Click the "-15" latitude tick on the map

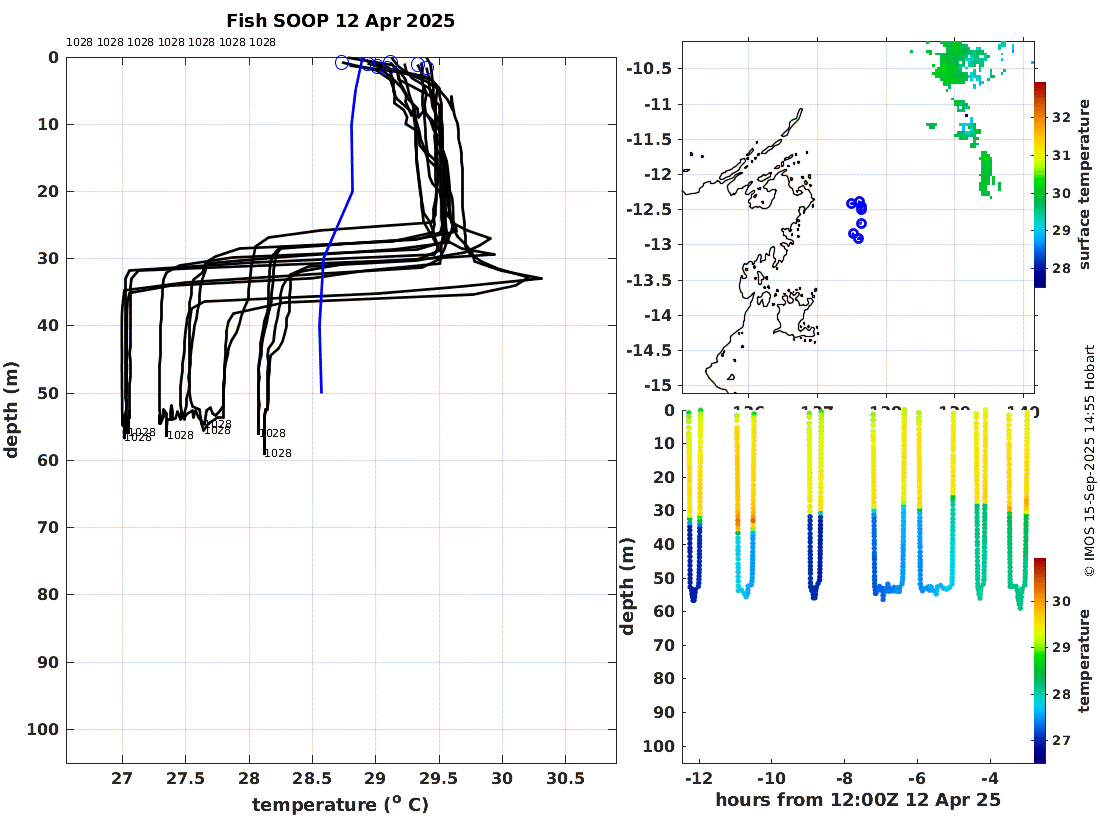click(657, 385)
